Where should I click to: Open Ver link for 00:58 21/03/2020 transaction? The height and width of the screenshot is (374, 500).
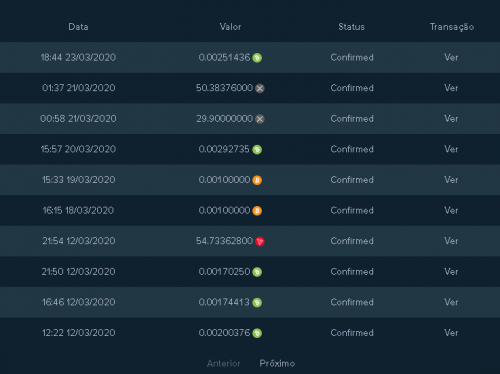pos(451,119)
